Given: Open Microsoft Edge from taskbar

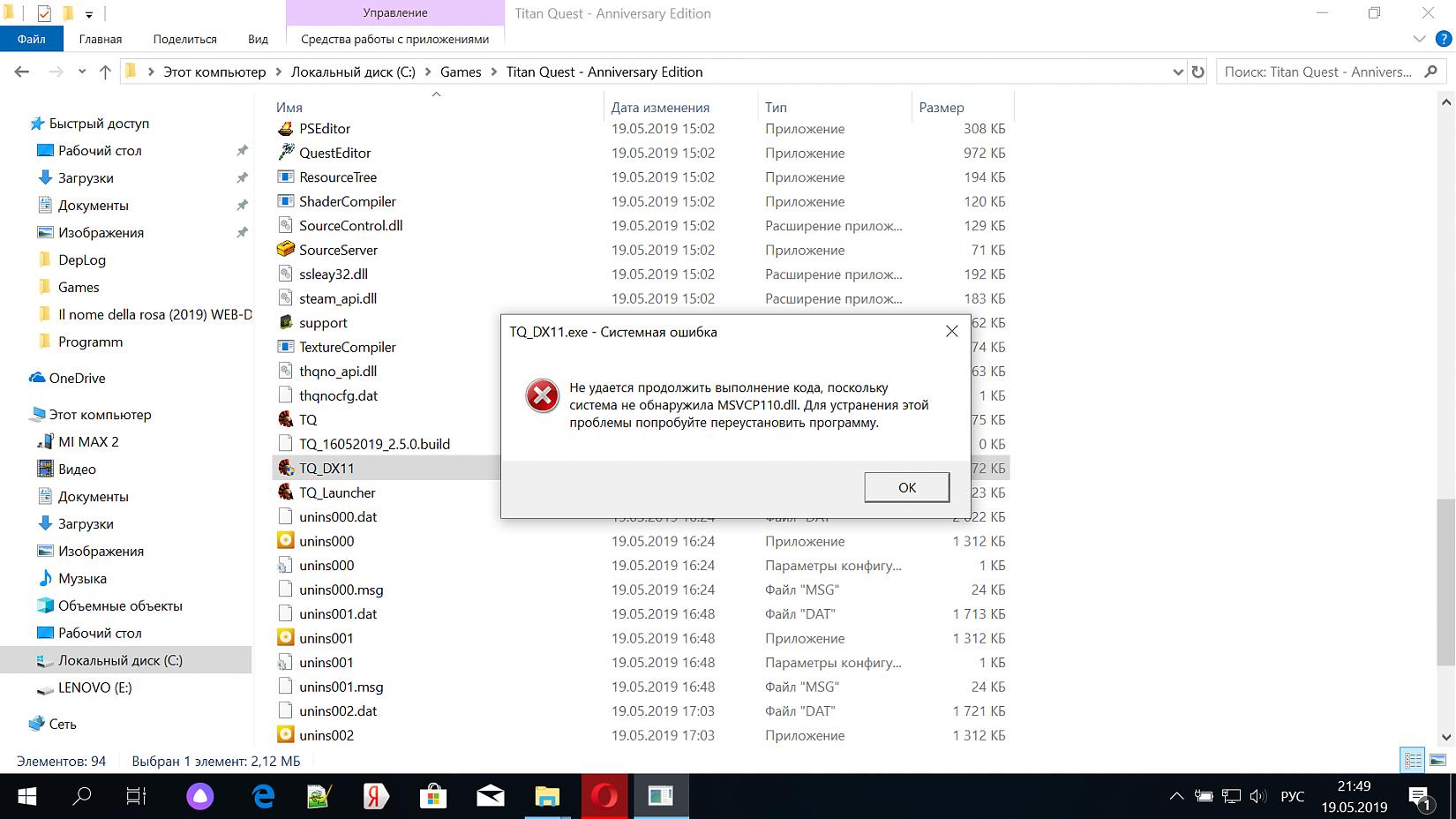Looking at the screenshot, I should click(x=263, y=797).
